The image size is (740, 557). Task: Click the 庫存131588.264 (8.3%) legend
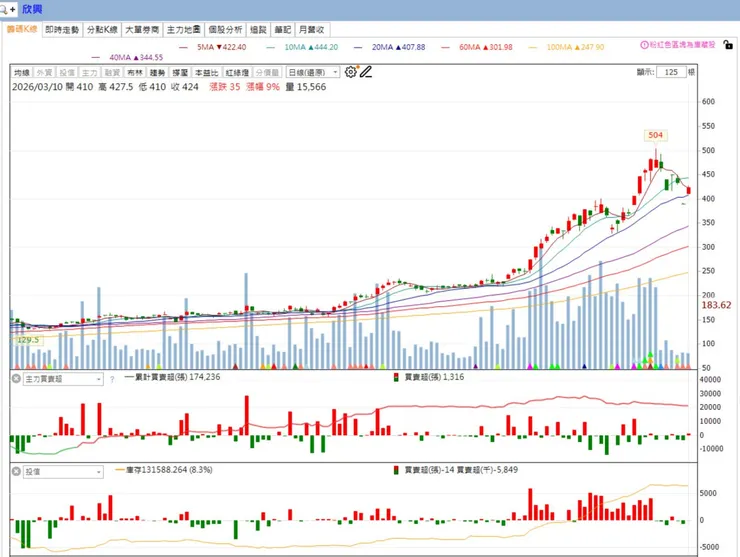coord(164,470)
